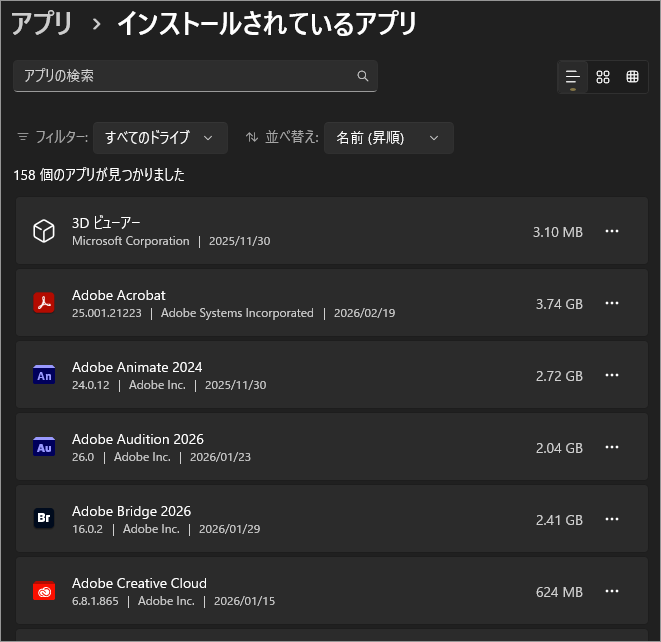661x642 pixels.
Task: Click the Adobe Audition 2026 icon
Action: point(44,447)
